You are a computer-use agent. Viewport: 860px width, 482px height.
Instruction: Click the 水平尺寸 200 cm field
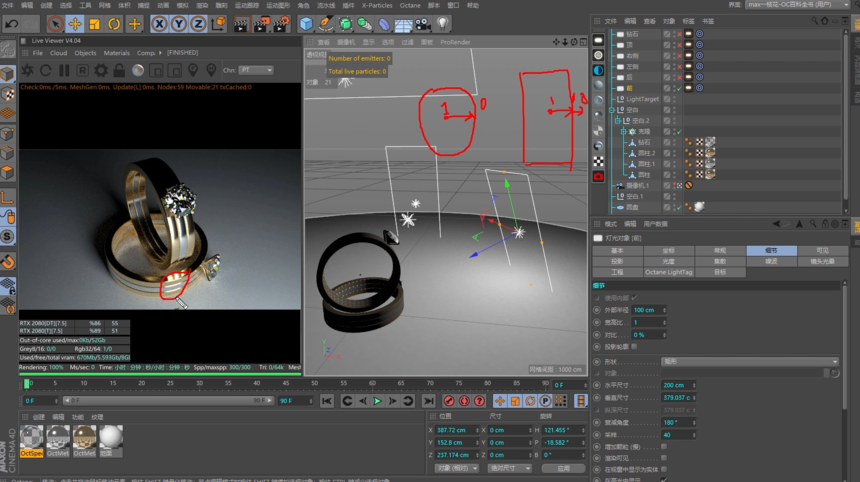[x=678, y=385]
